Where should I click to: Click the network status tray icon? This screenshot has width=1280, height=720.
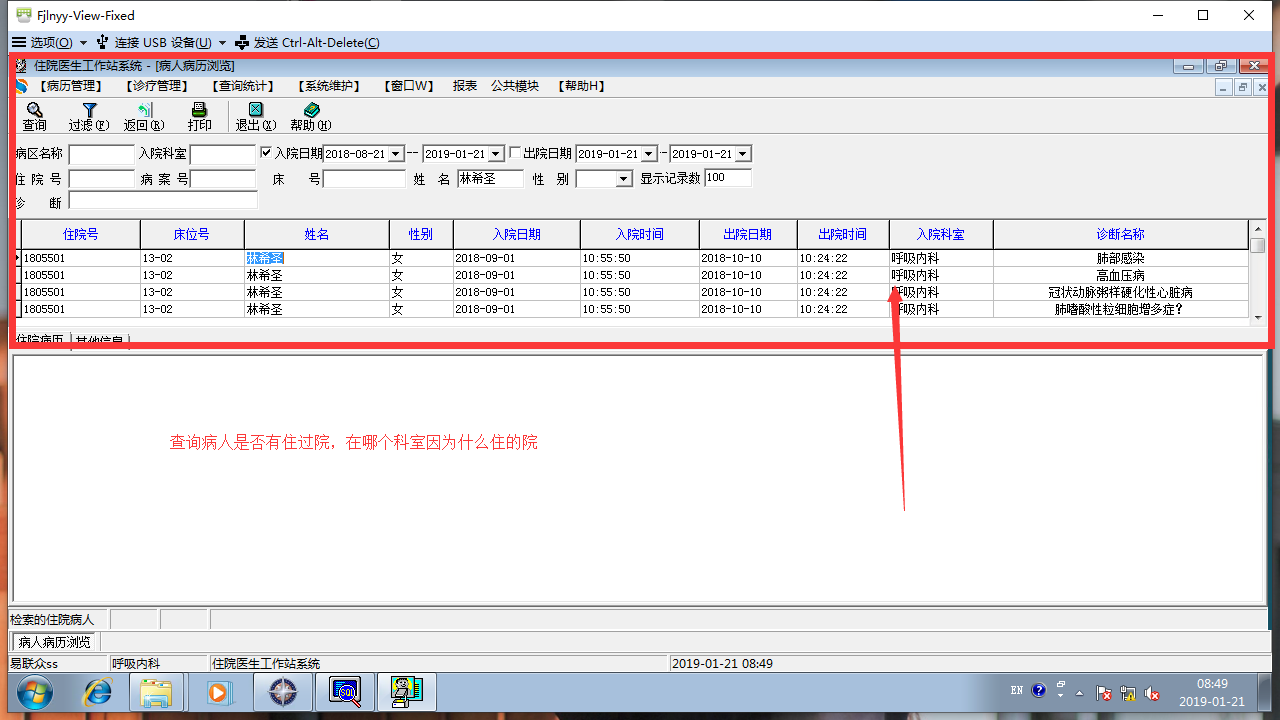1128,692
